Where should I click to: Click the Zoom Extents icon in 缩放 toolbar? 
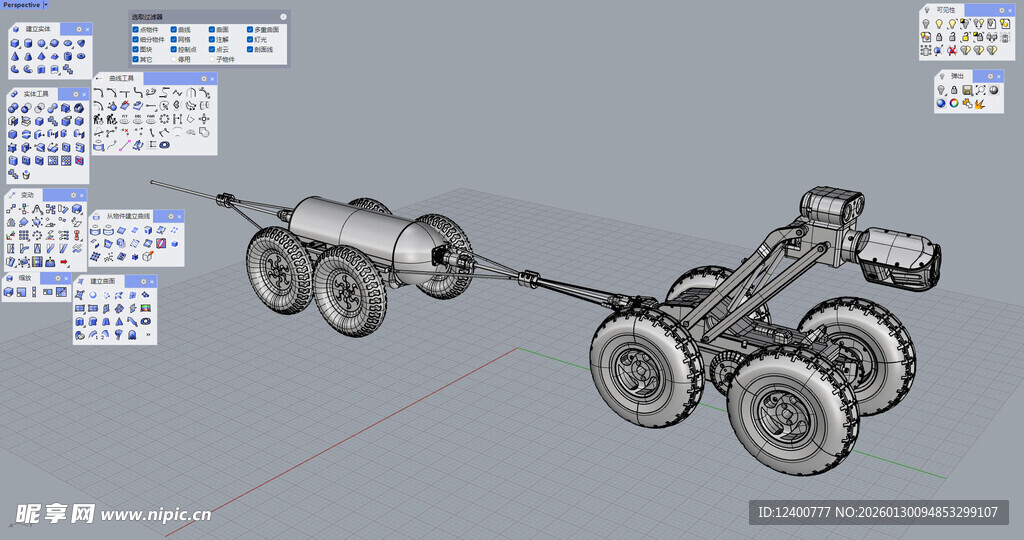(x=10, y=292)
